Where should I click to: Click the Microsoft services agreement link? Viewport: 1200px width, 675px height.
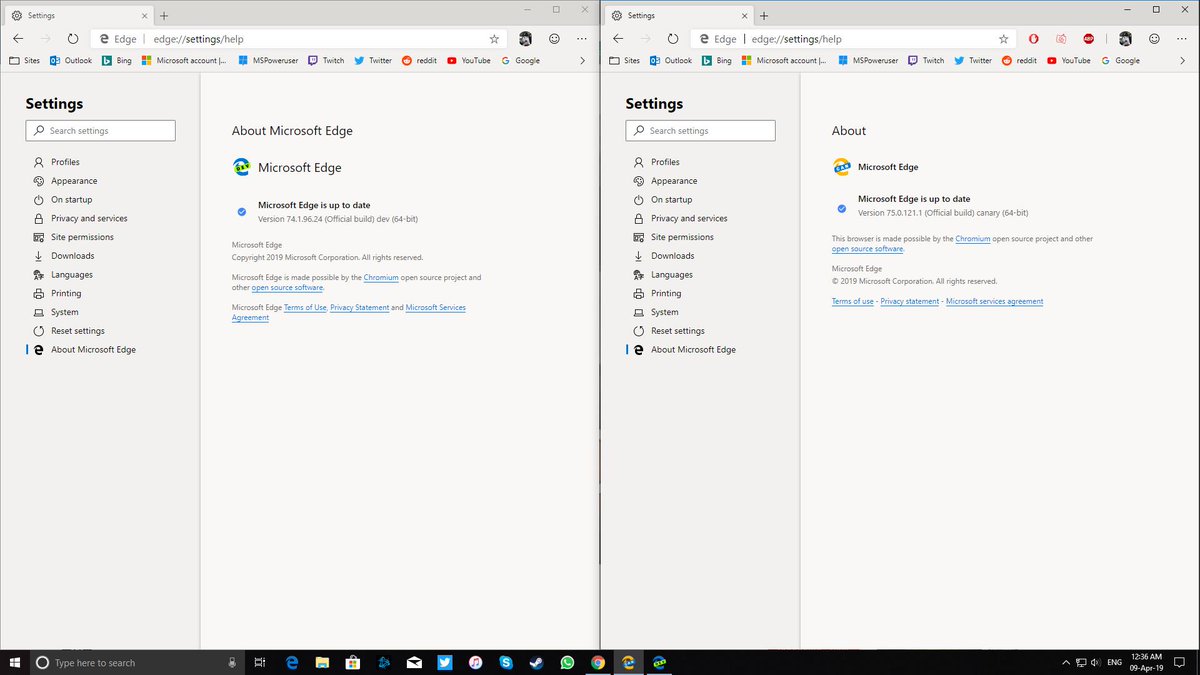(994, 300)
